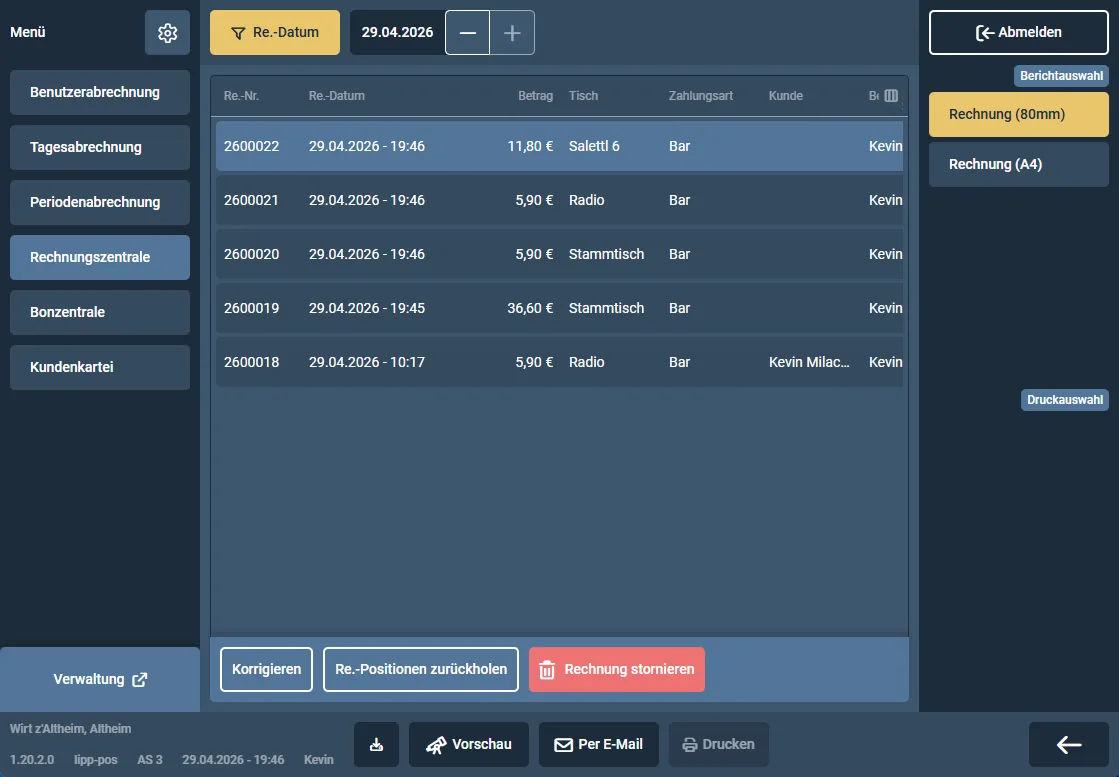Image resolution: width=1119 pixels, height=777 pixels.
Task: Open settings via the gear icon
Action: click(x=167, y=32)
